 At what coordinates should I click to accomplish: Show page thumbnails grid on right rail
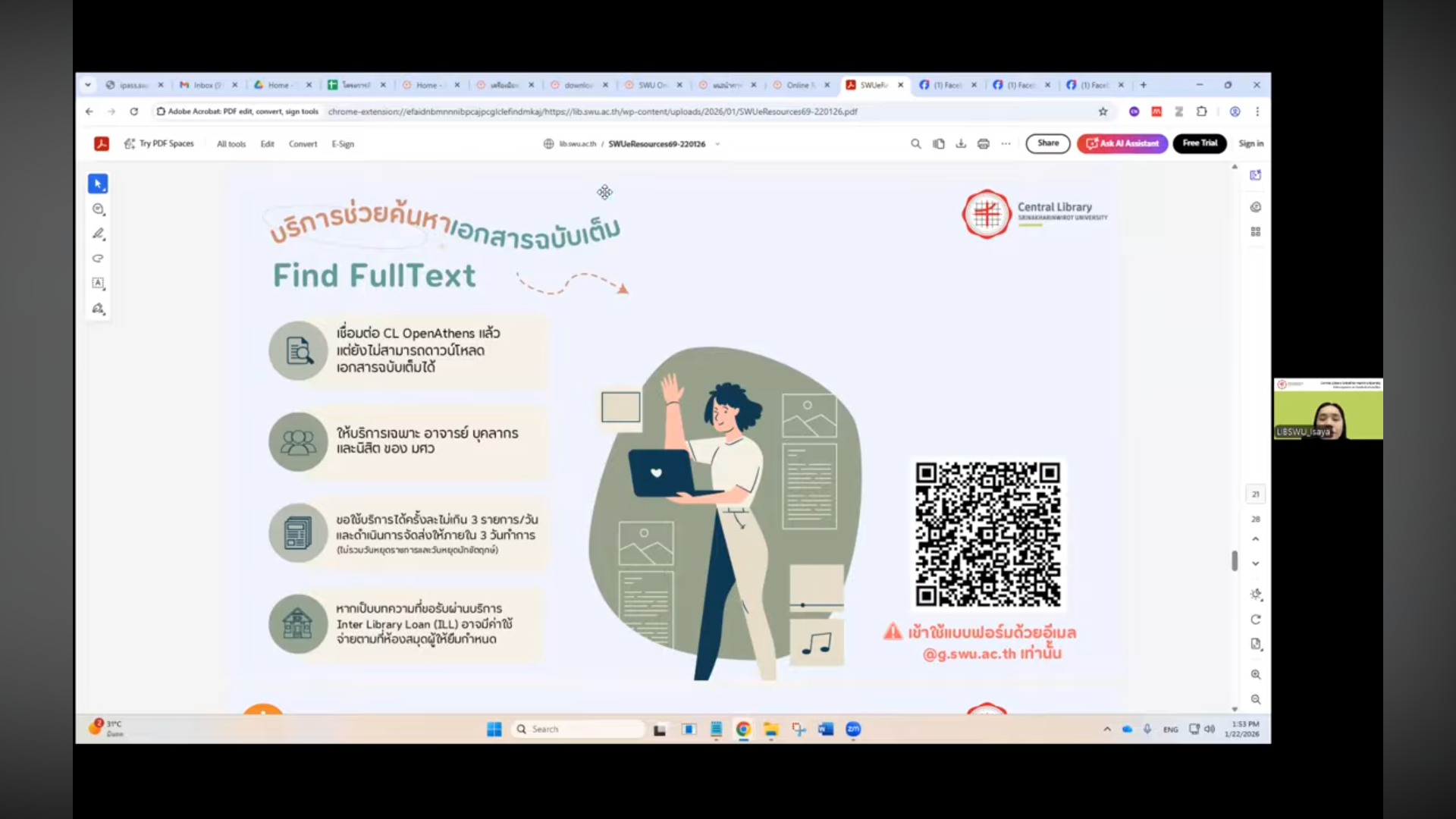click(x=1256, y=232)
